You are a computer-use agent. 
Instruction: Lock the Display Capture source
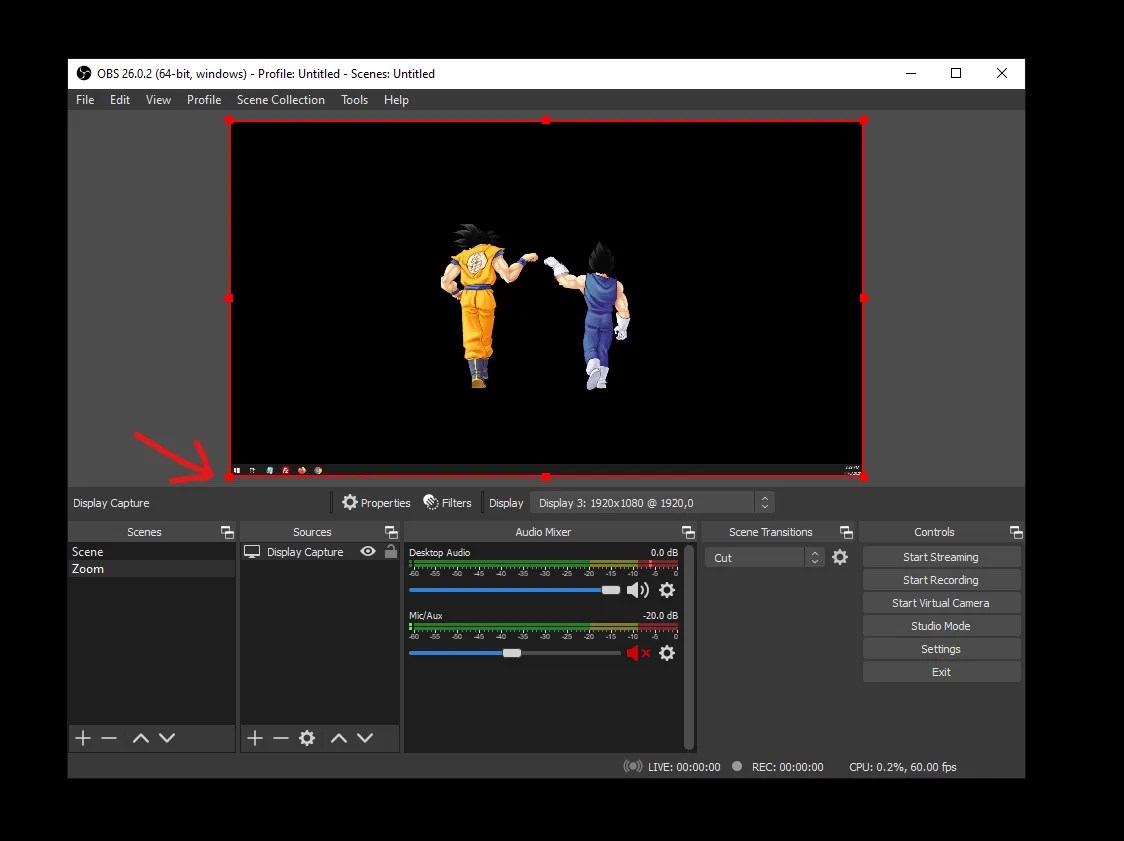pos(390,551)
